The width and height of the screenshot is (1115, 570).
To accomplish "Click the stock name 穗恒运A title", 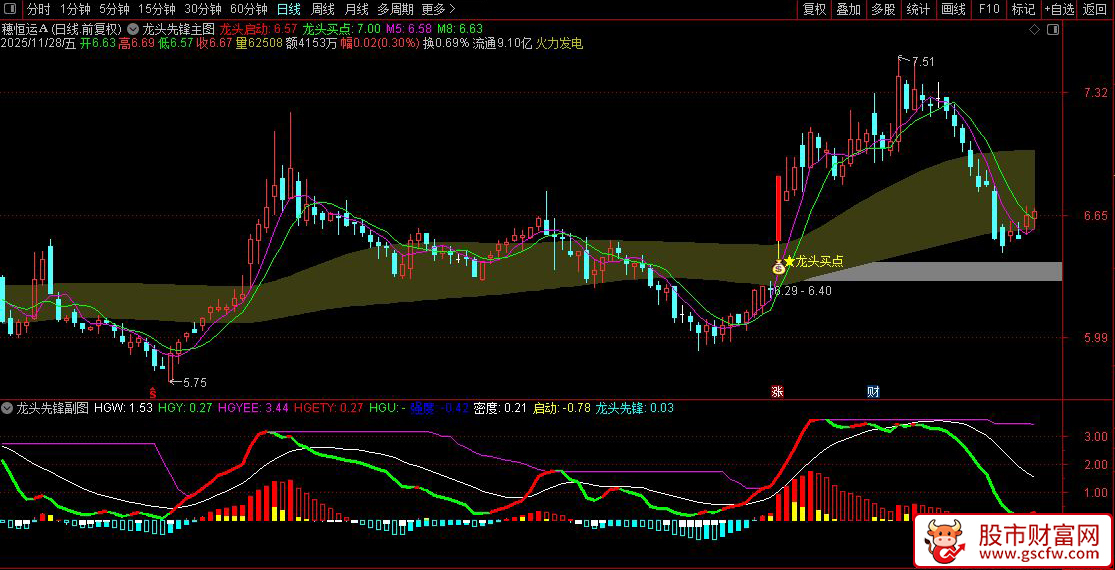I will 25,30.
